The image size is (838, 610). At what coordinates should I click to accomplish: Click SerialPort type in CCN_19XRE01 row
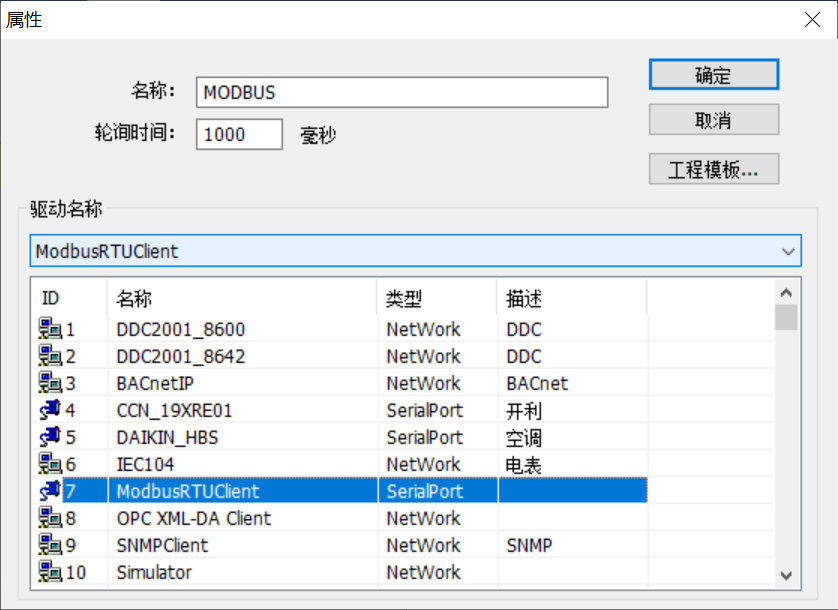pyautogui.click(x=425, y=411)
